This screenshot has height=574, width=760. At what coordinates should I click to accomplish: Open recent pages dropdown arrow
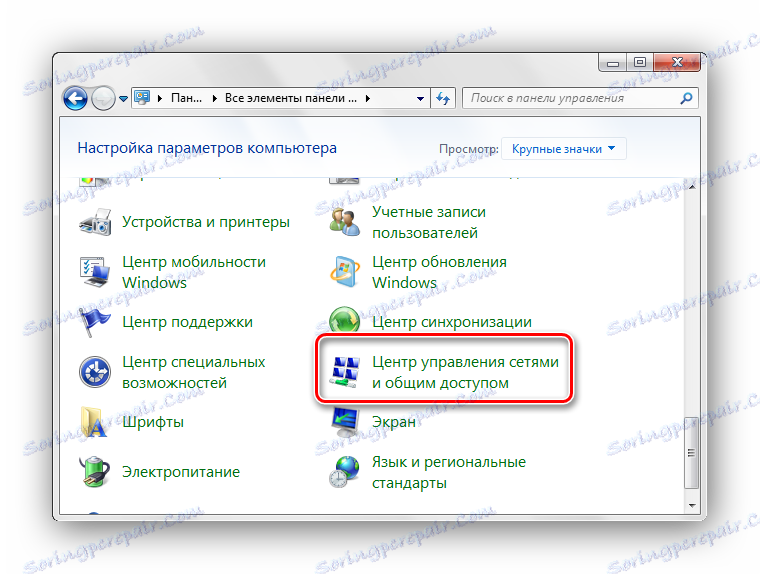(123, 99)
